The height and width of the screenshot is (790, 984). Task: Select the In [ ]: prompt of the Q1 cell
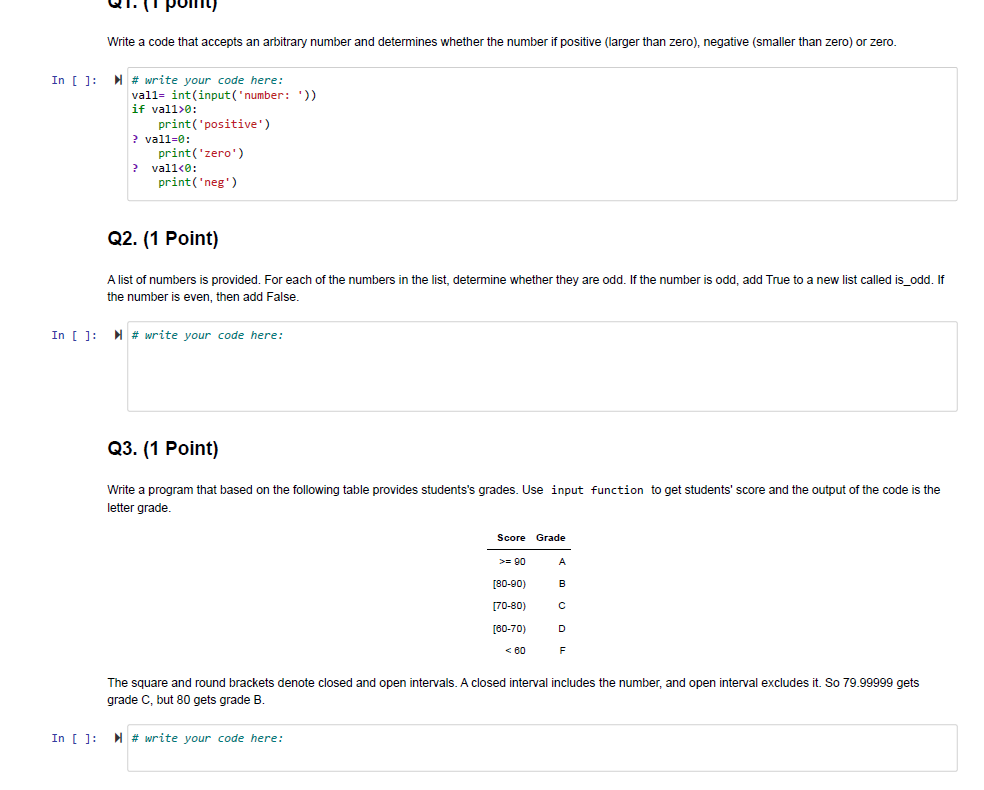74,80
